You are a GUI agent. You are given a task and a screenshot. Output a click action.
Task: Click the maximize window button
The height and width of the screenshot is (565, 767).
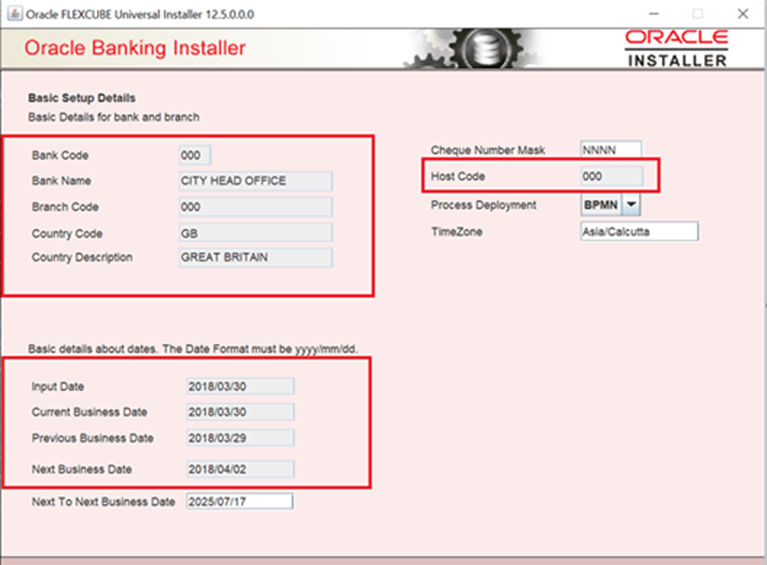click(x=698, y=14)
